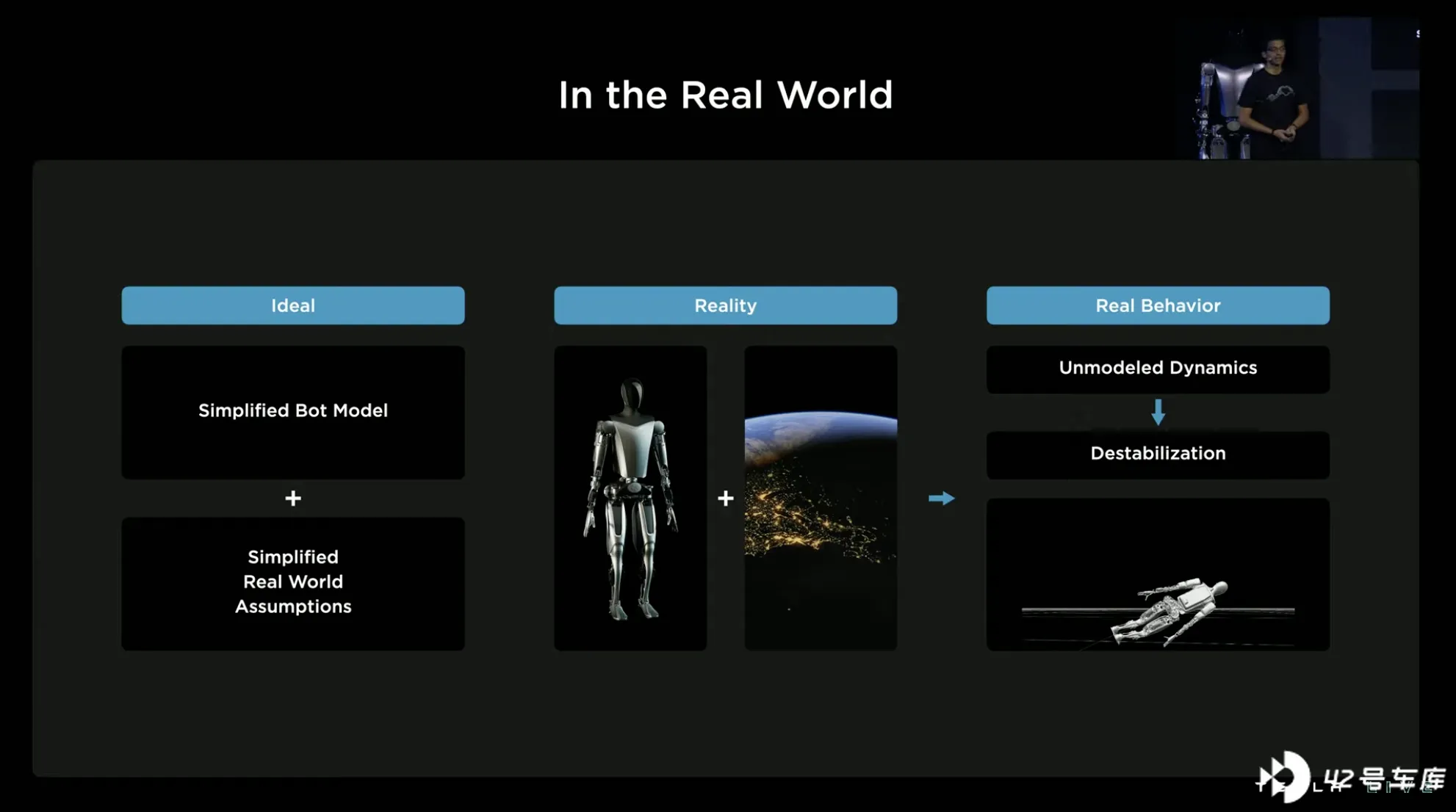Select the blue 'Reality' header box
The height and width of the screenshot is (812, 1456).
725,305
